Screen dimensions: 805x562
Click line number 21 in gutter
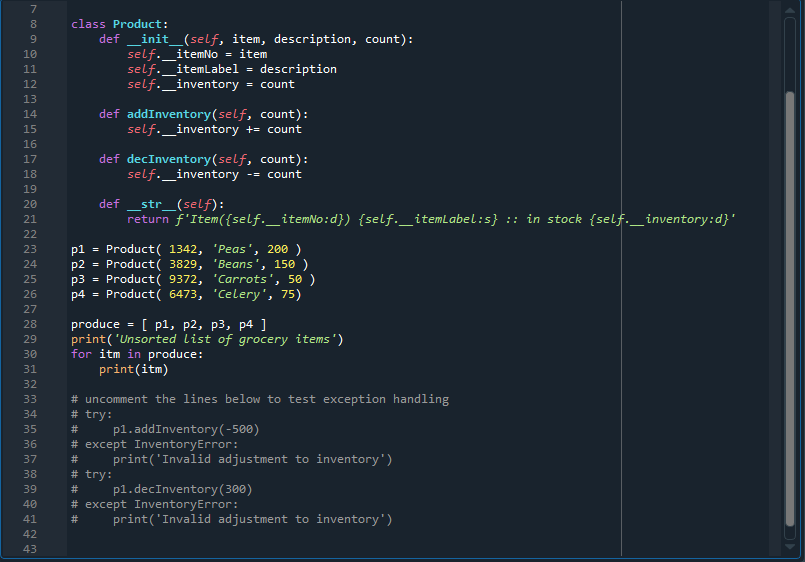coord(30,219)
